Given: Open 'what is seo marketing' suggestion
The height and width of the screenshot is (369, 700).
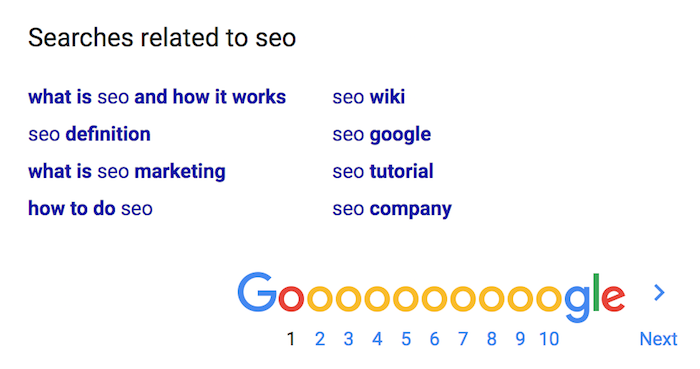Looking at the screenshot, I should [127, 172].
